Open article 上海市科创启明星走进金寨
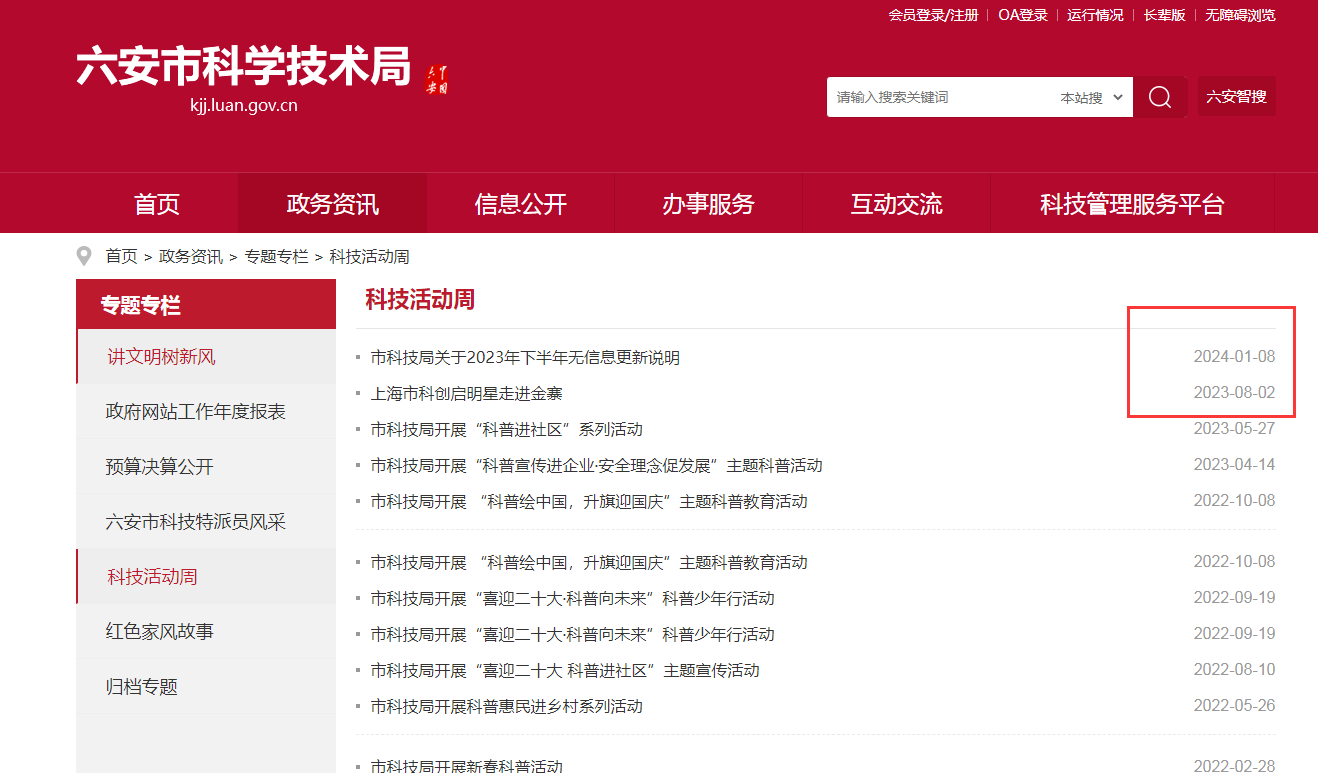This screenshot has height=773, width=1318. tap(466, 393)
